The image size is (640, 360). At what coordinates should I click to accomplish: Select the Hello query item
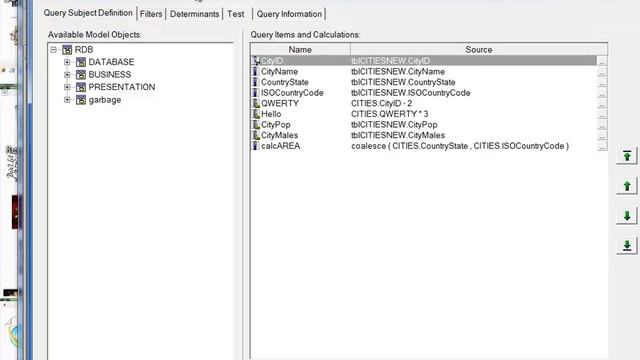point(271,114)
